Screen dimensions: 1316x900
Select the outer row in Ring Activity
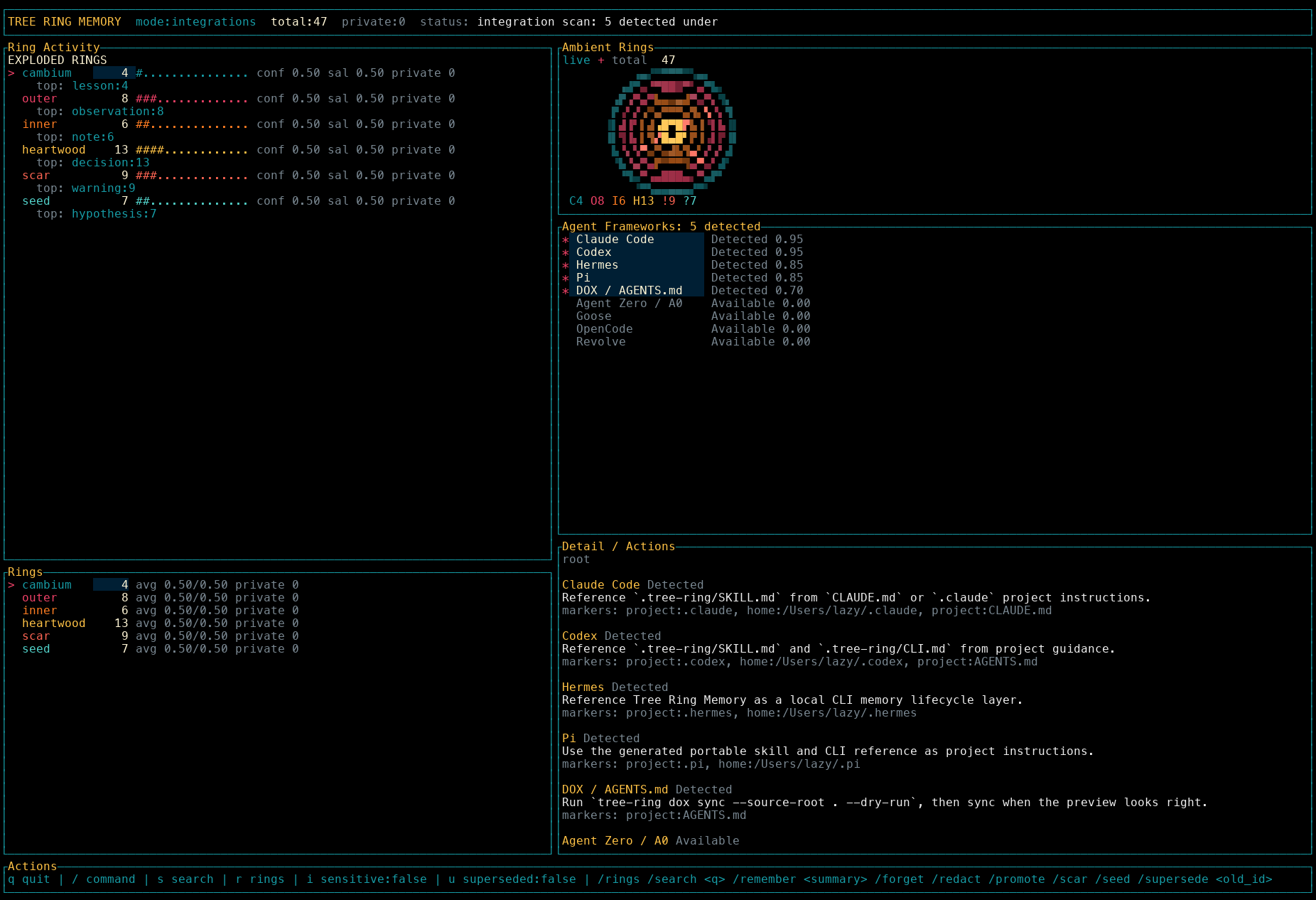[232, 99]
